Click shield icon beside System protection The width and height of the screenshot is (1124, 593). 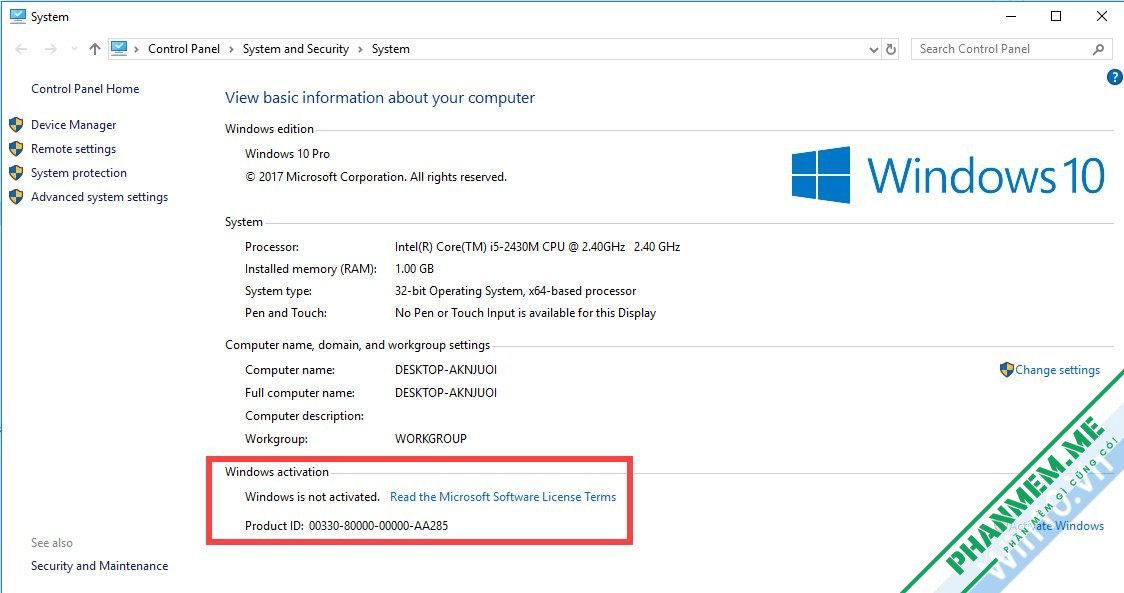[x=16, y=173]
